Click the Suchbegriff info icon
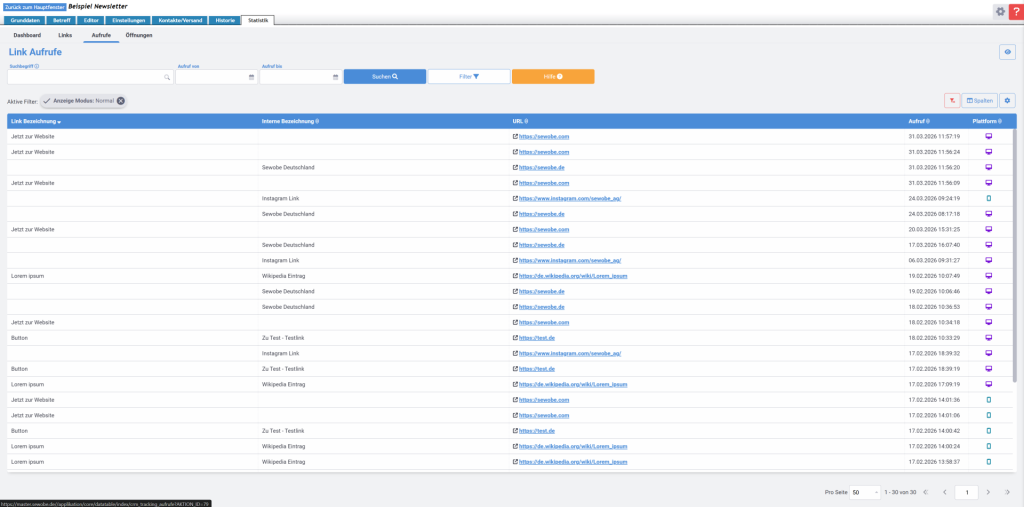This screenshot has width=1024, height=507. [x=37, y=66]
